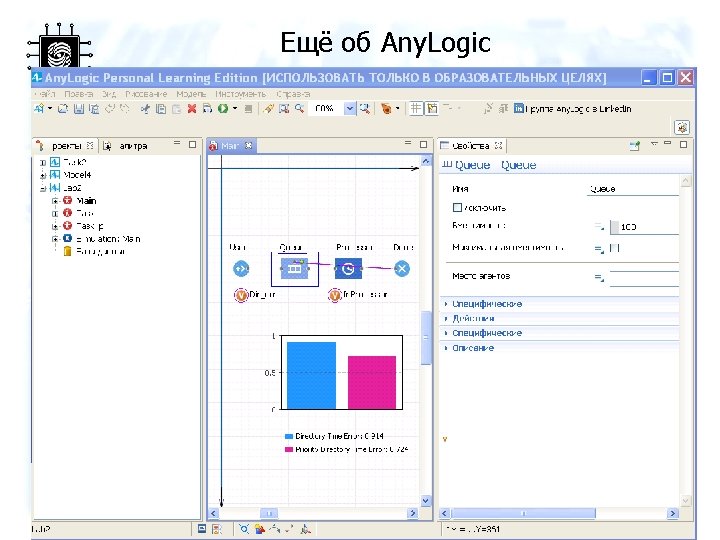This screenshot has height=540, width=720.
Task: Click the Имя name input field
Action: (633, 189)
